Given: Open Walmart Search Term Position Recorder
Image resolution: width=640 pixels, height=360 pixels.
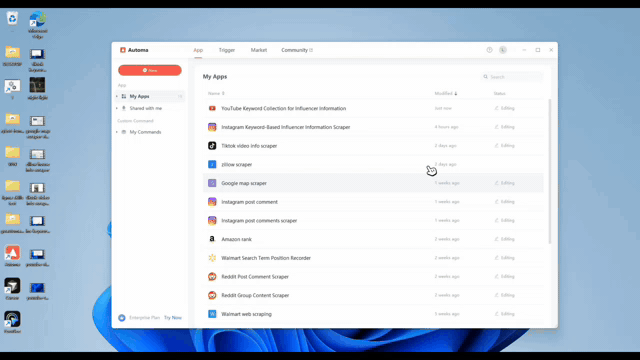Looking at the screenshot, I should pos(266,258).
